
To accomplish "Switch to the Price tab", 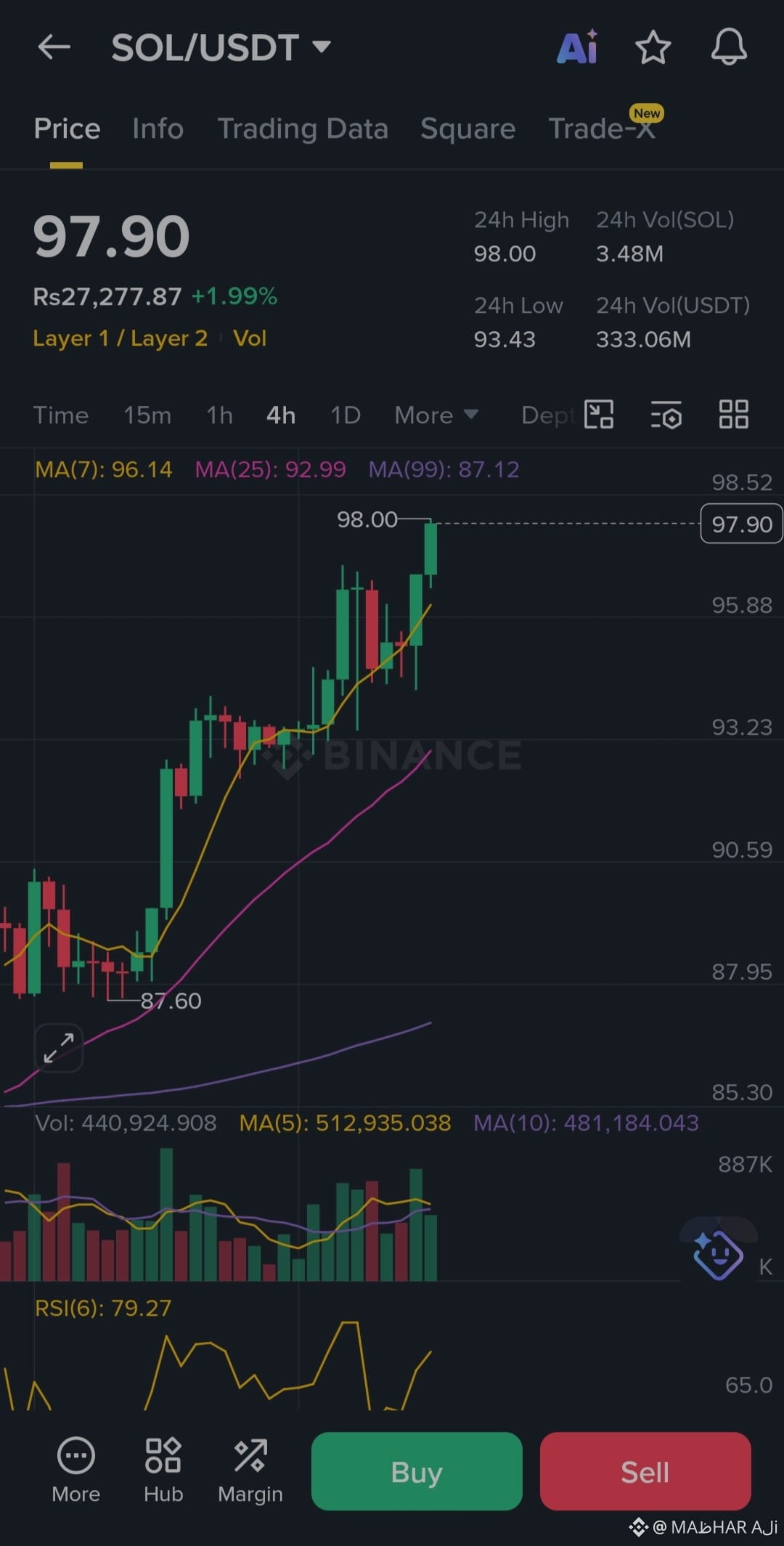I will click(67, 129).
